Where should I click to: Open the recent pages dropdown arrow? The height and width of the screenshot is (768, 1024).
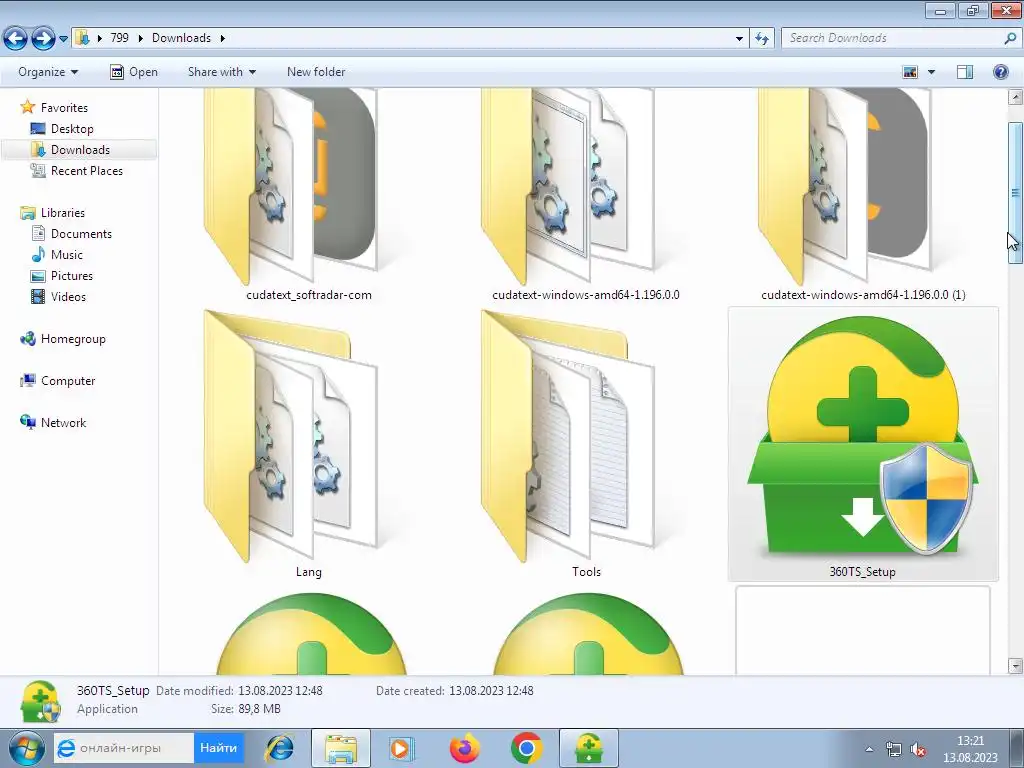[x=63, y=39]
